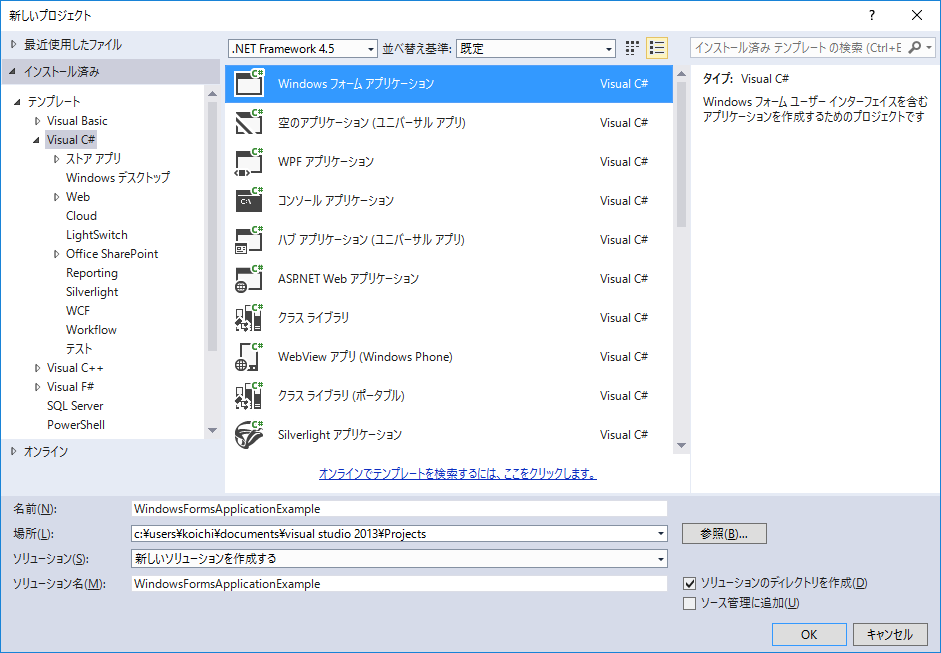Select LightSwitch in the template tree
Screen dimensions: 941x653
click(97, 235)
